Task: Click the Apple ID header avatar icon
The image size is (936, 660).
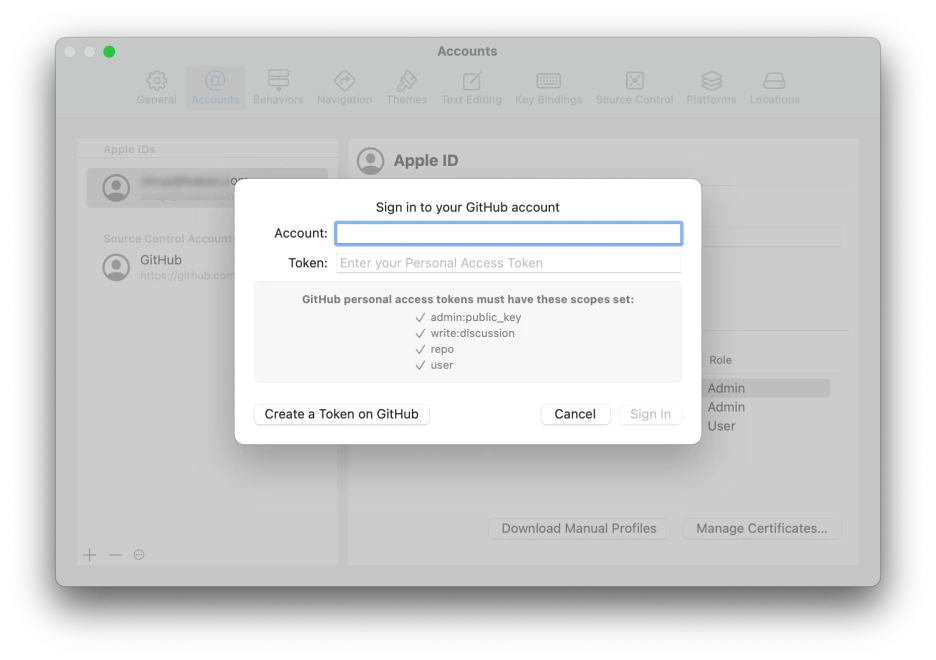Action: point(370,161)
